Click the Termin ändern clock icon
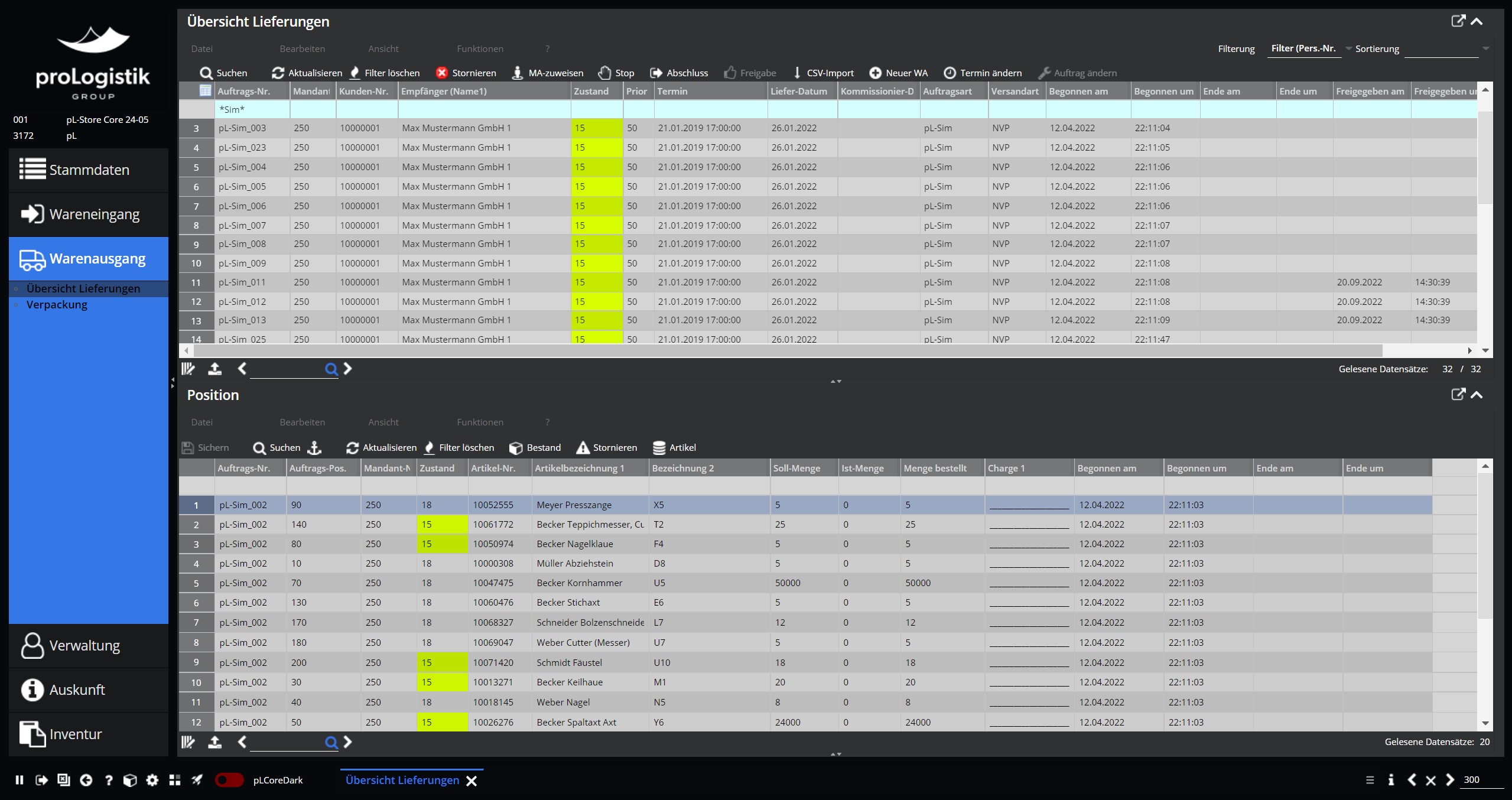1512x800 pixels. point(950,73)
